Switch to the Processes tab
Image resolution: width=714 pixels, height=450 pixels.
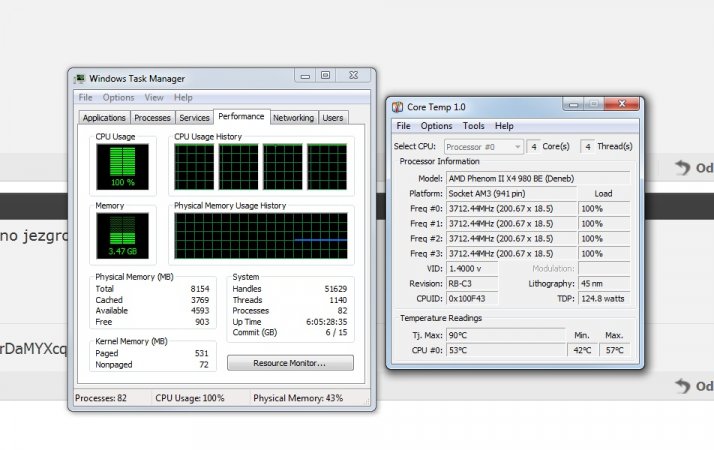tap(153, 118)
